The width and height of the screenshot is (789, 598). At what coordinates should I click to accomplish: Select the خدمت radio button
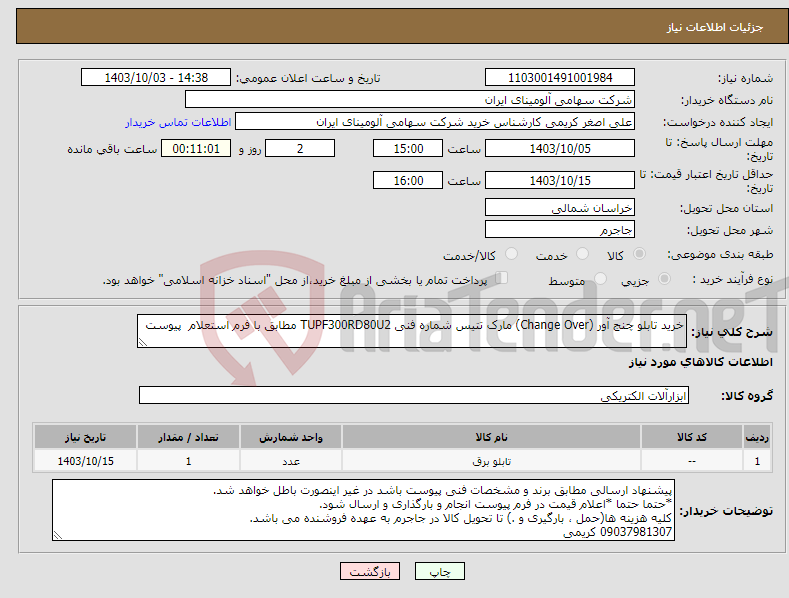pyautogui.click(x=582, y=254)
